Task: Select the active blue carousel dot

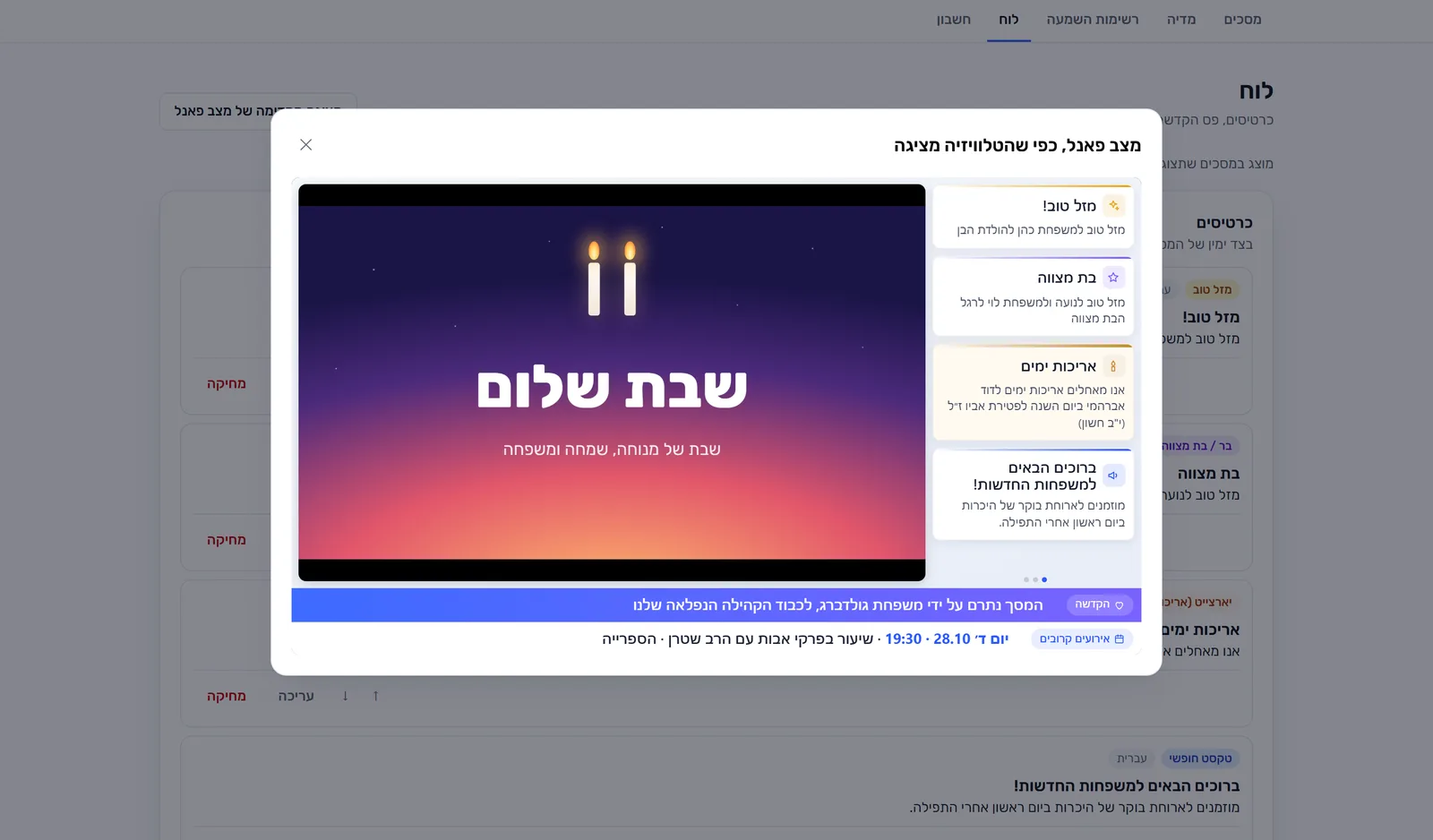Action: click(1044, 579)
